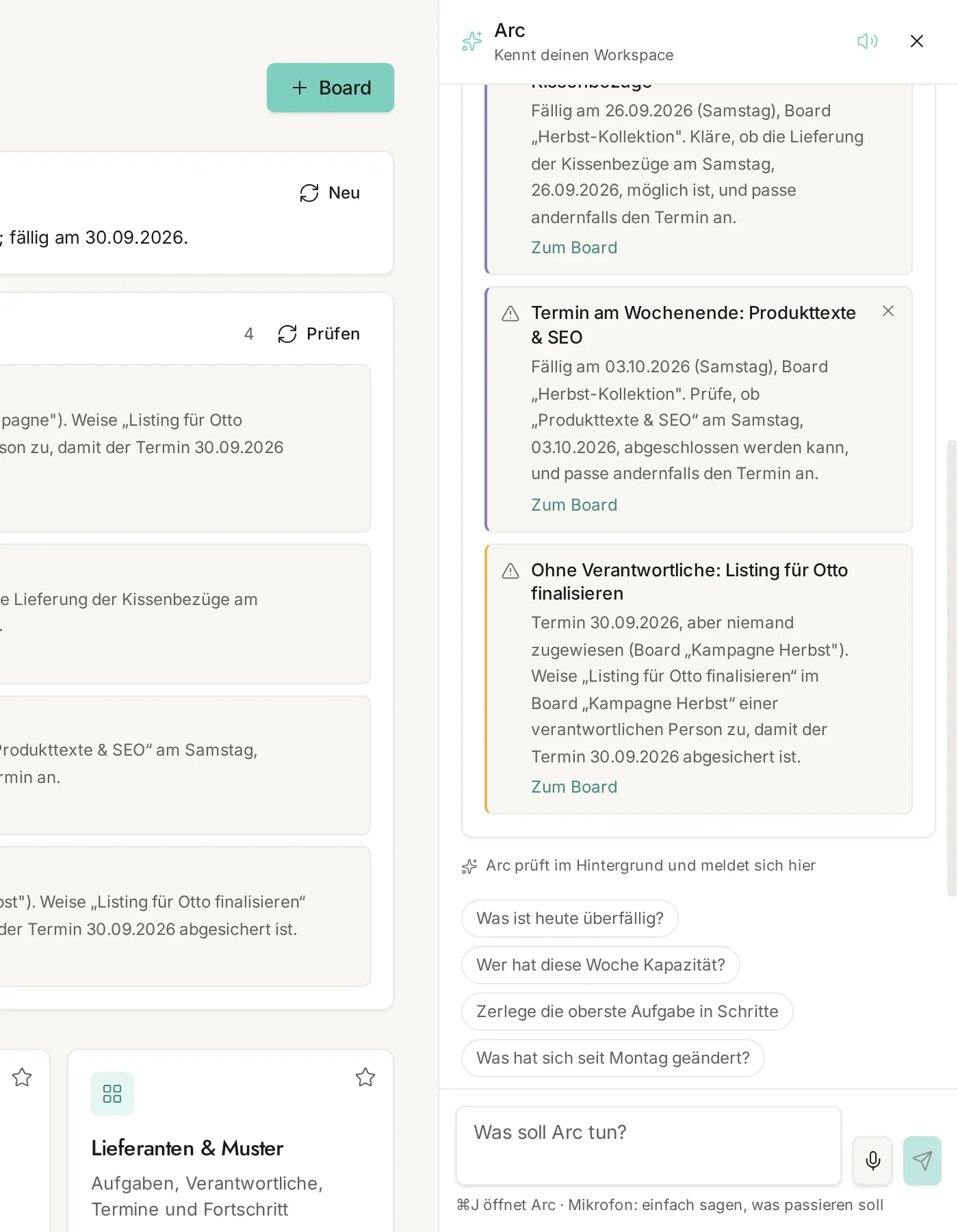The height and width of the screenshot is (1232, 958).
Task: Click the Kennt deinen Workspace subtitle
Action: [x=584, y=55]
